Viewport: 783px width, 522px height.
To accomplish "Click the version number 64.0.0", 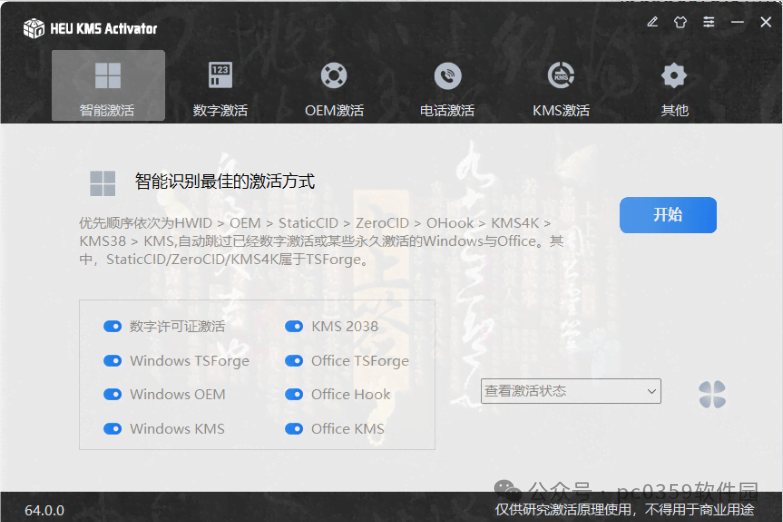I will [x=44, y=510].
